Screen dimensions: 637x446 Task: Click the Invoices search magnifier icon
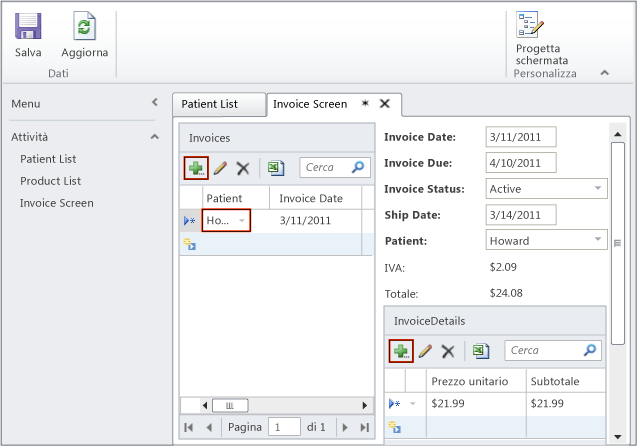click(x=358, y=167)
